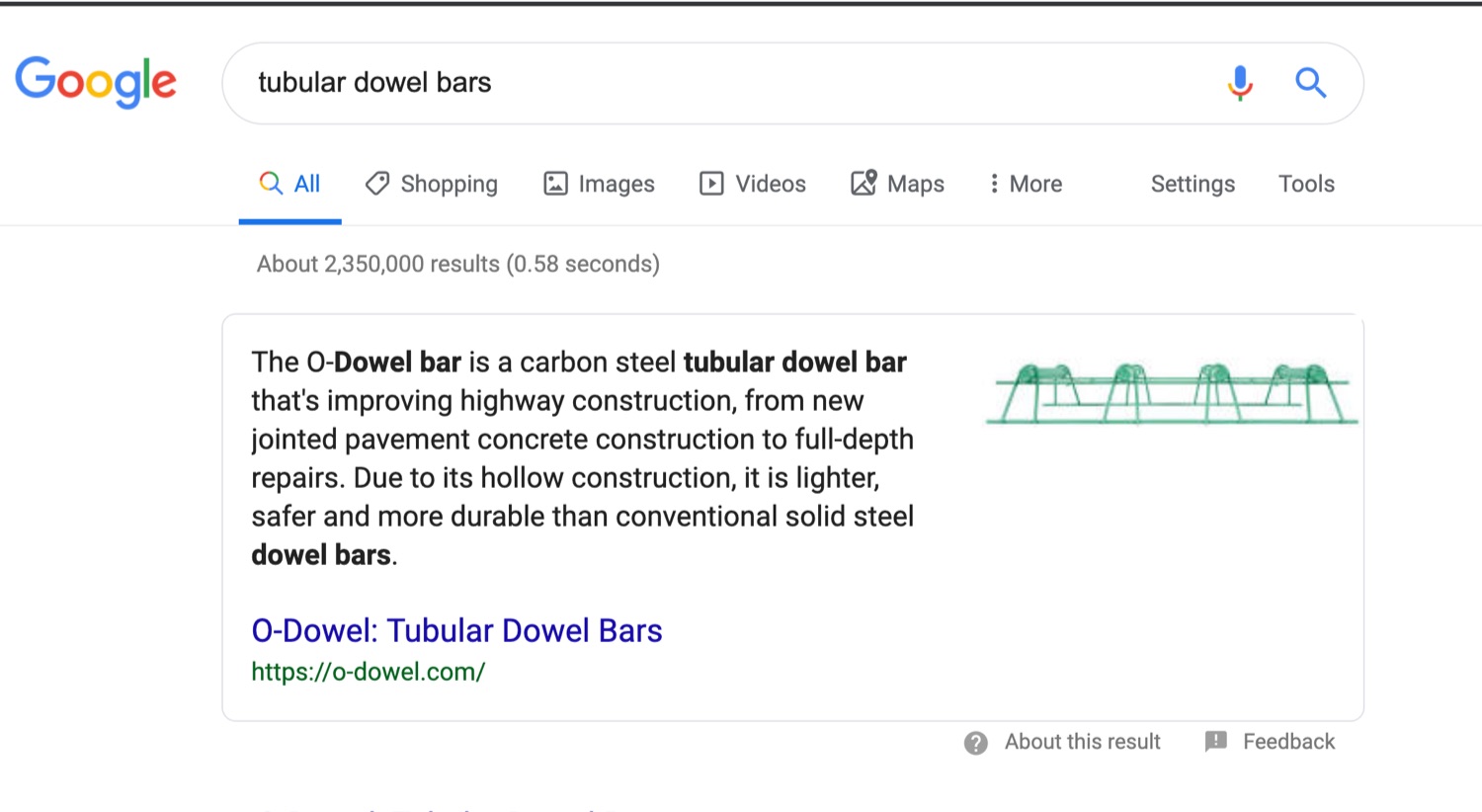Switch to the Maps tab
1482x812 pixels.
(897, 184)
